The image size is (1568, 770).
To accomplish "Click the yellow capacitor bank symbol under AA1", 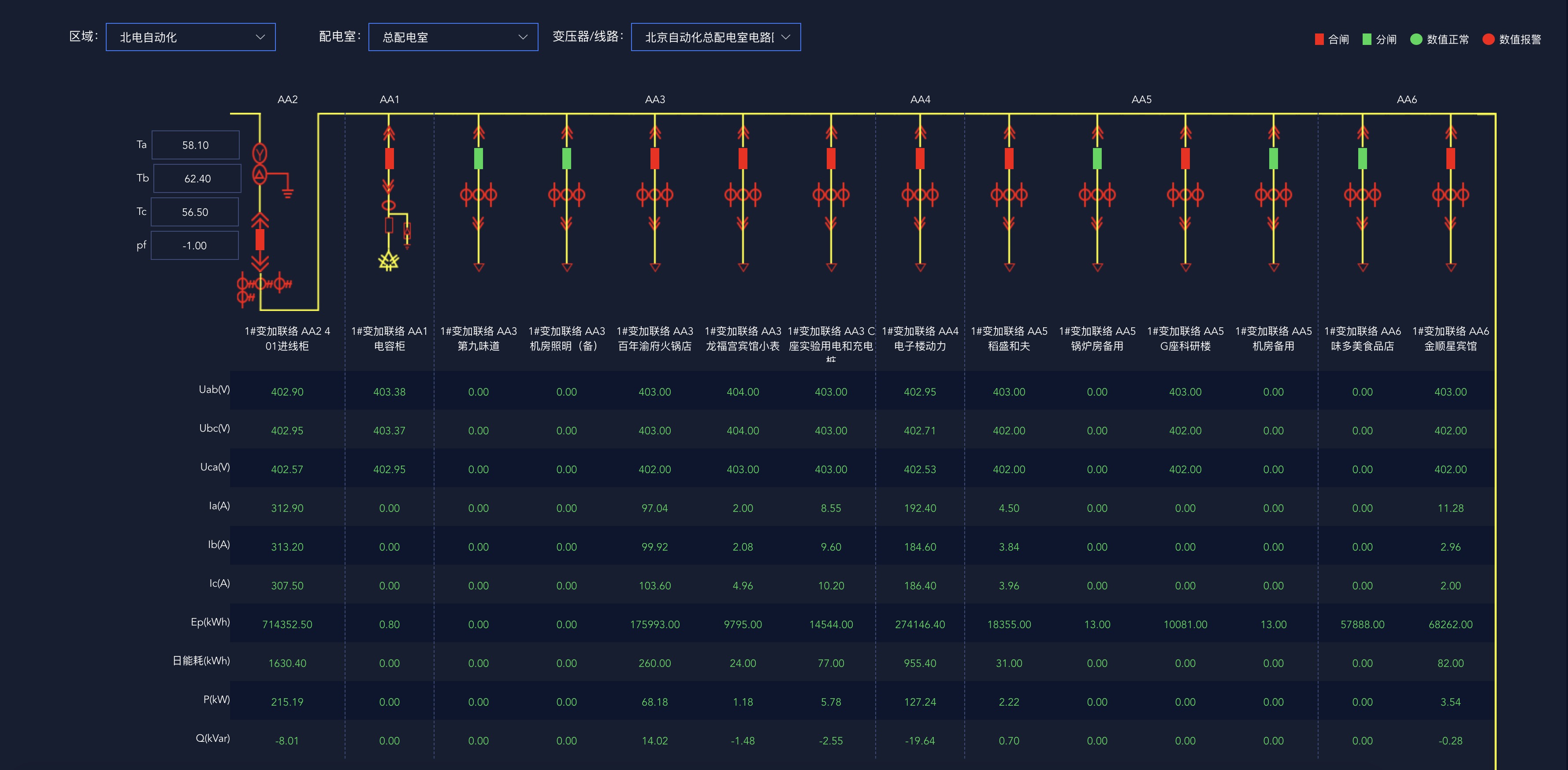I will click(x=388, y=262).
